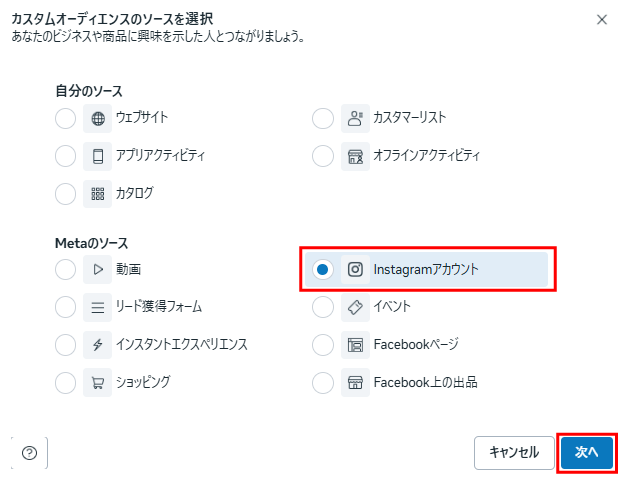The width and height of the screenshot is (621, 477).
Task: Click the globe icon for ウェブサイト
Action: click(x=98, y=119)
